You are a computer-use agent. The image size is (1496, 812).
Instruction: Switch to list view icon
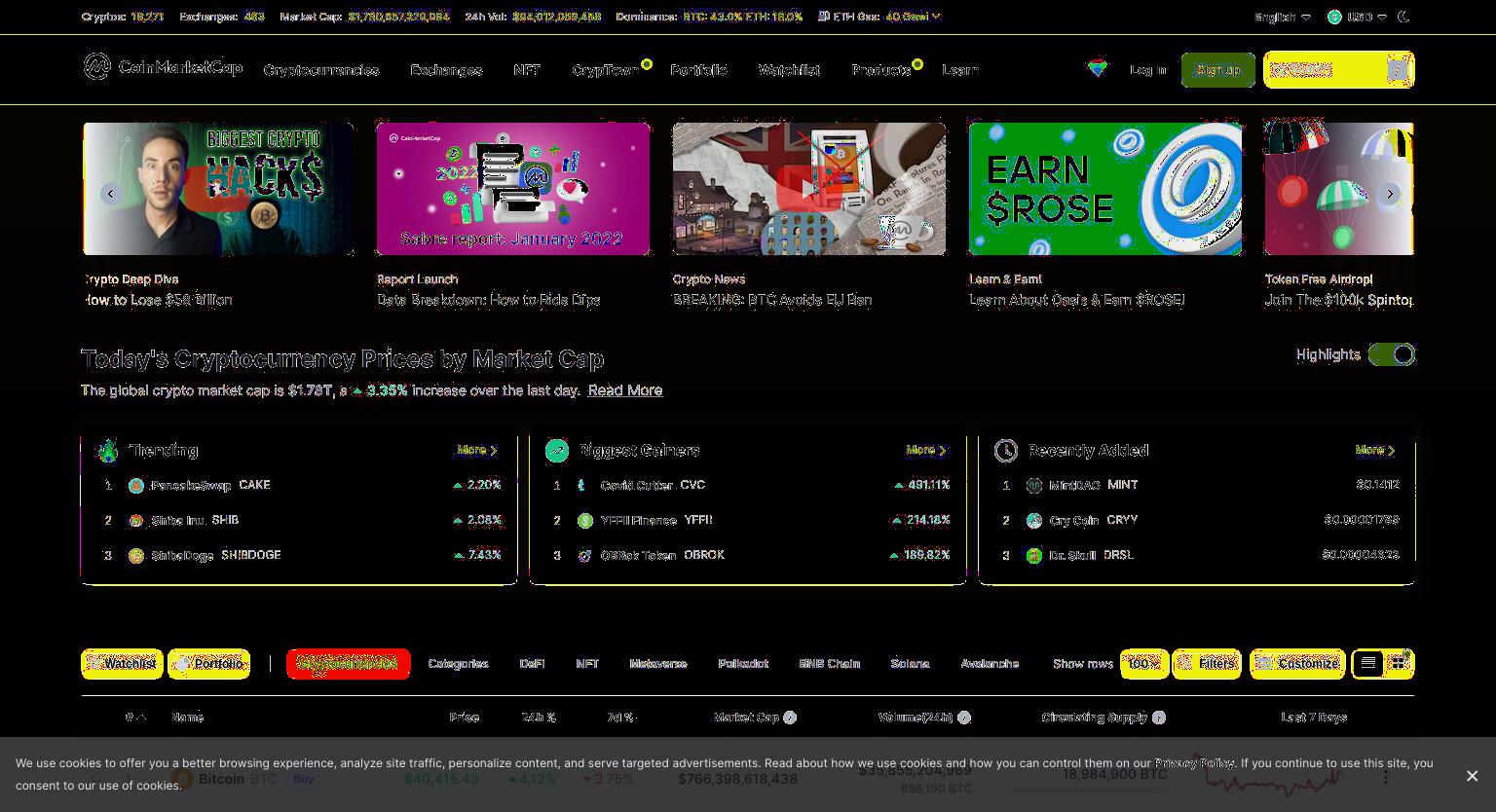point(1367,663)
